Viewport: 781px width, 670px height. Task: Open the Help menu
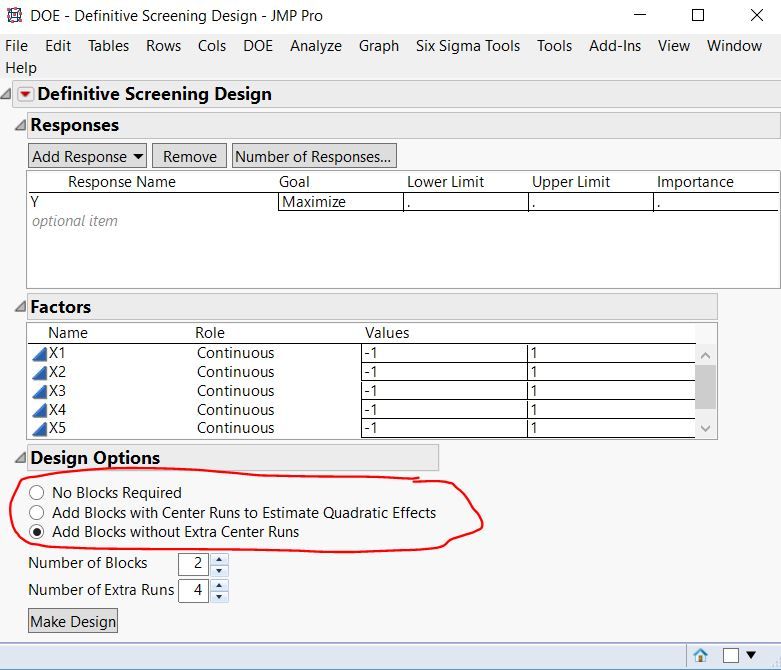point(21,68)
